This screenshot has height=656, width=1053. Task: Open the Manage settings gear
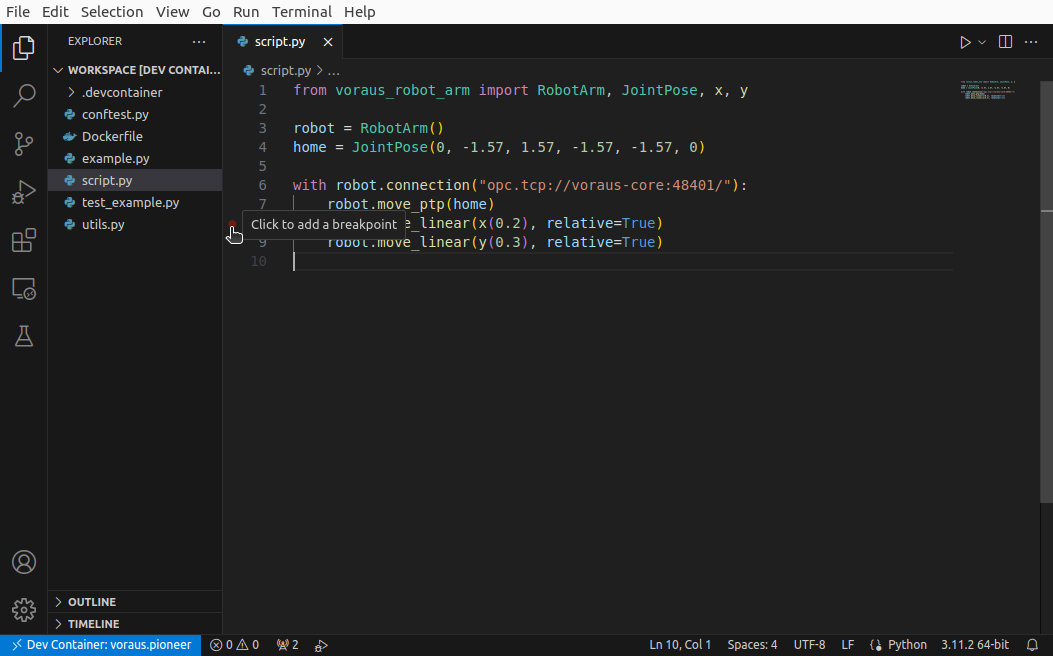24,610
